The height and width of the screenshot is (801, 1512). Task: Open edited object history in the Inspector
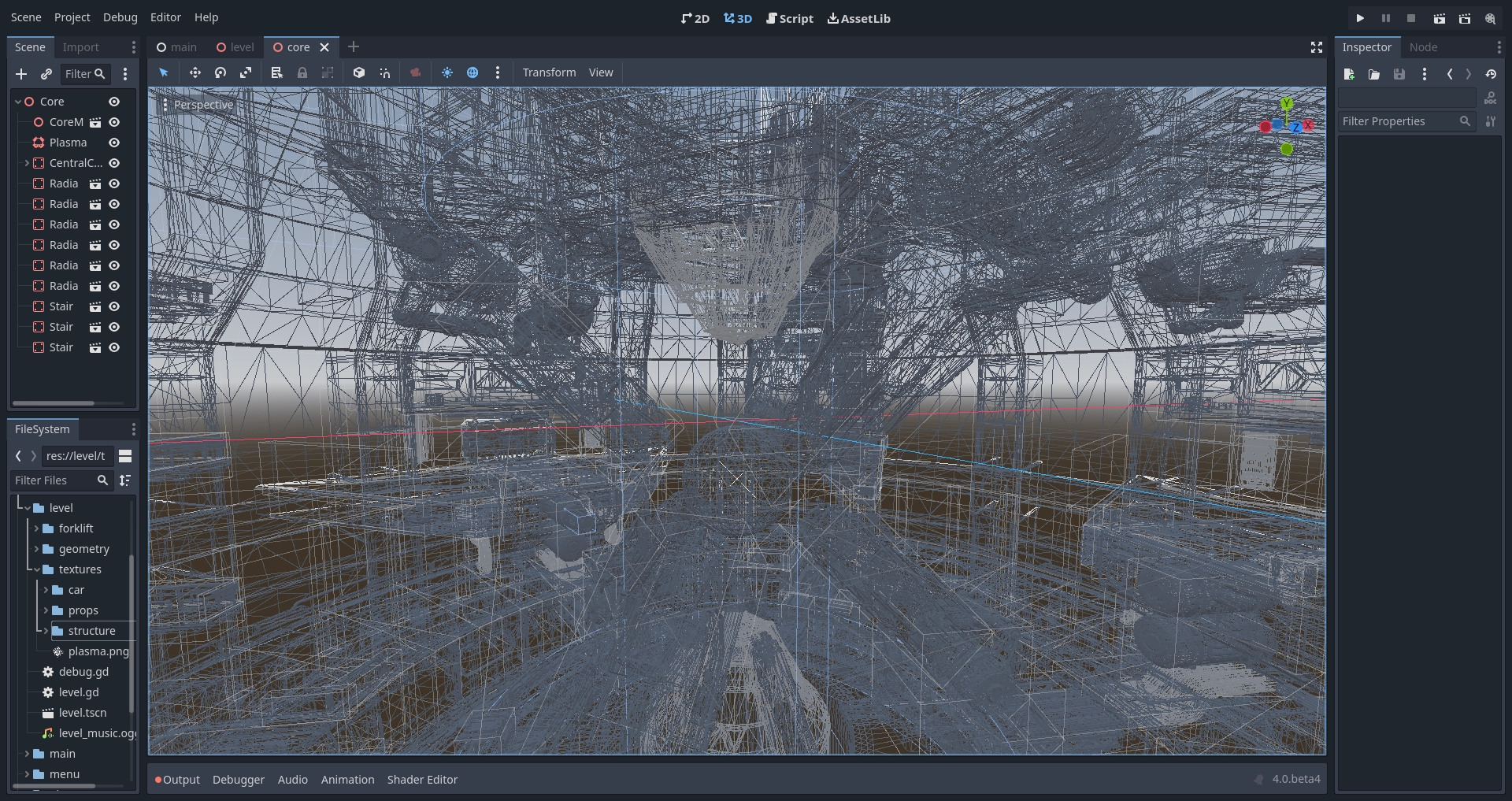[1492, 74]
